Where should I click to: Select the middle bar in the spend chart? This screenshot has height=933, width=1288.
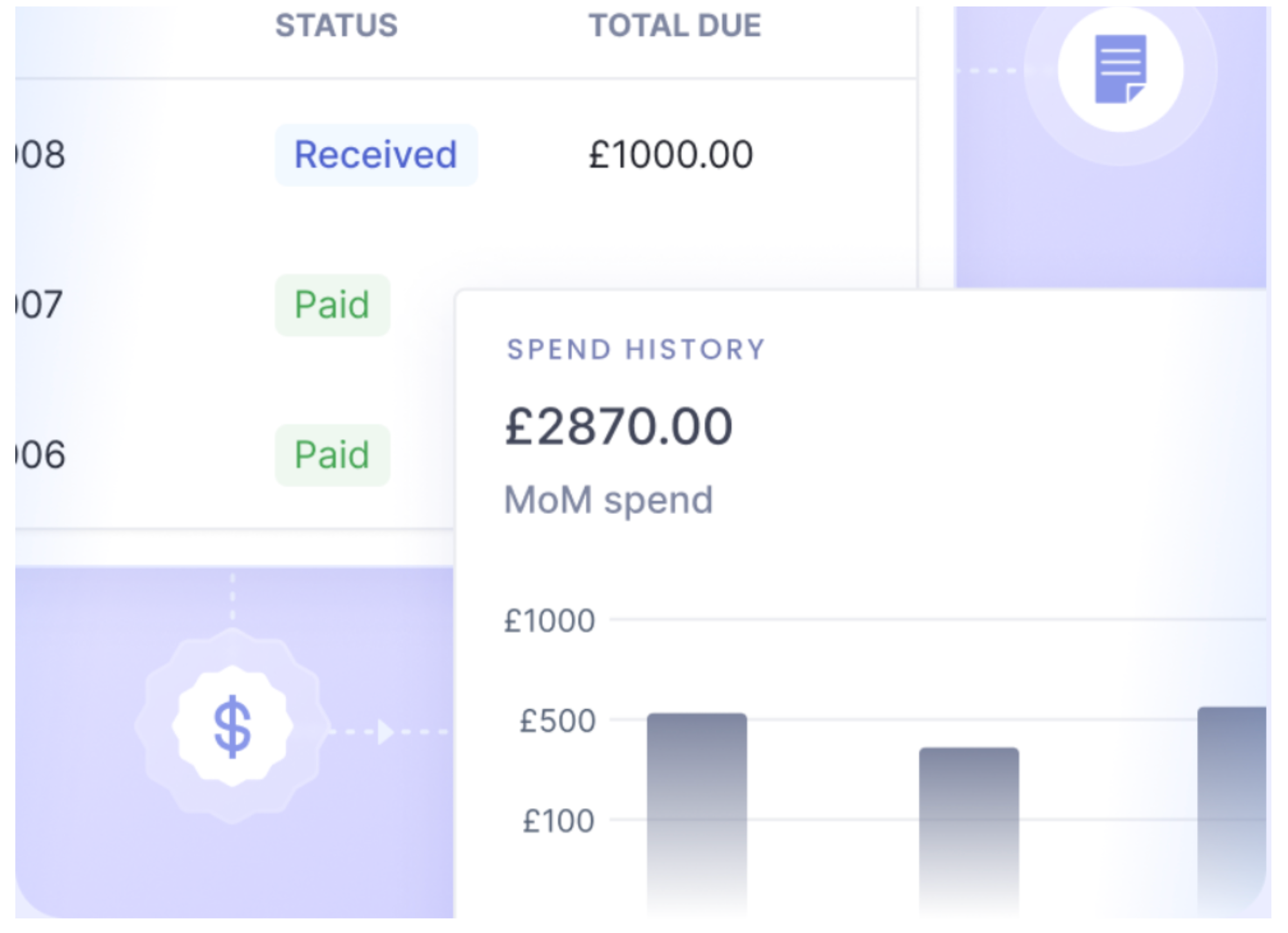tap(969, 831)
